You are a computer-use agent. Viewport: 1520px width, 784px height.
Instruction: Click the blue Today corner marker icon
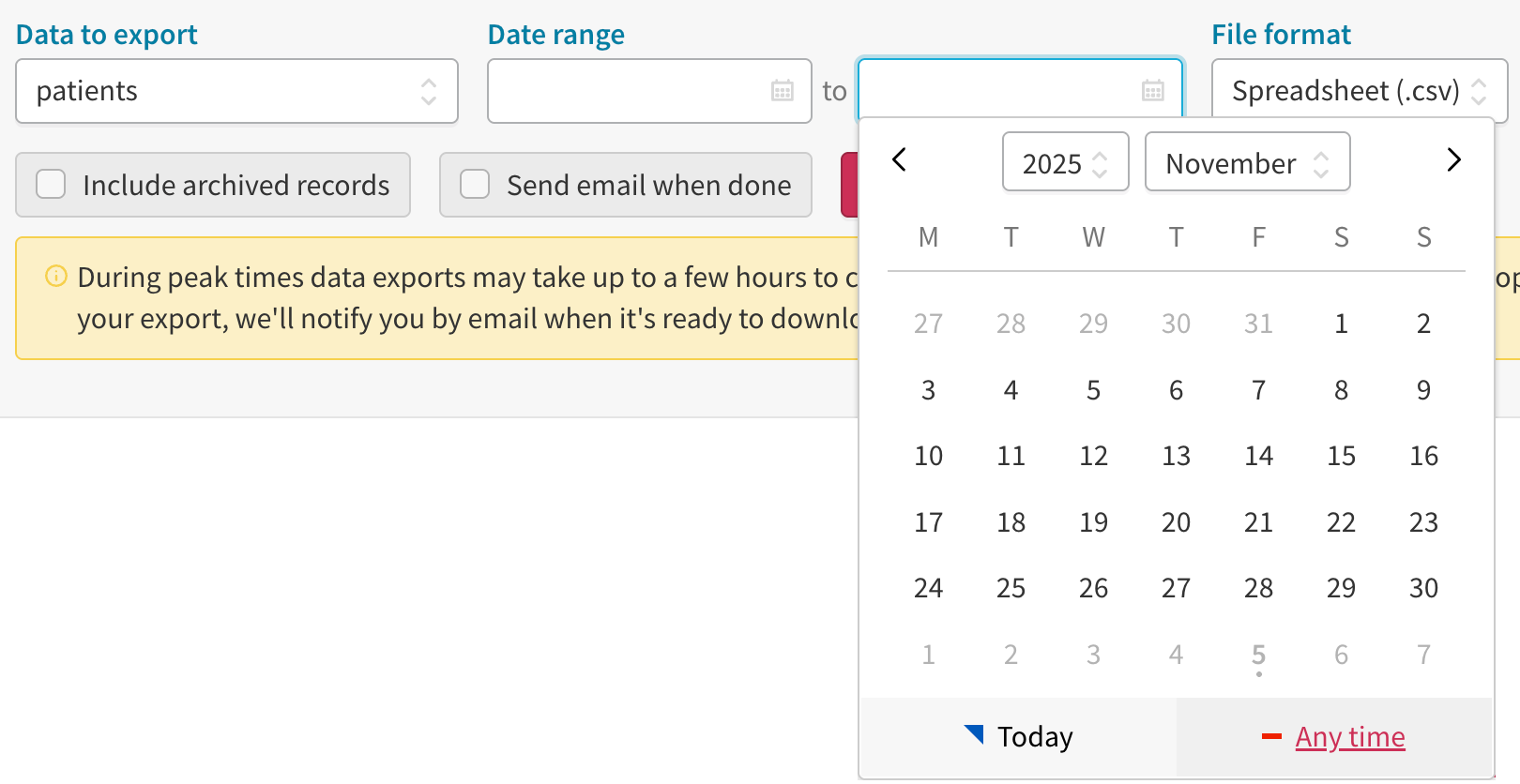(x=974, y=734)
